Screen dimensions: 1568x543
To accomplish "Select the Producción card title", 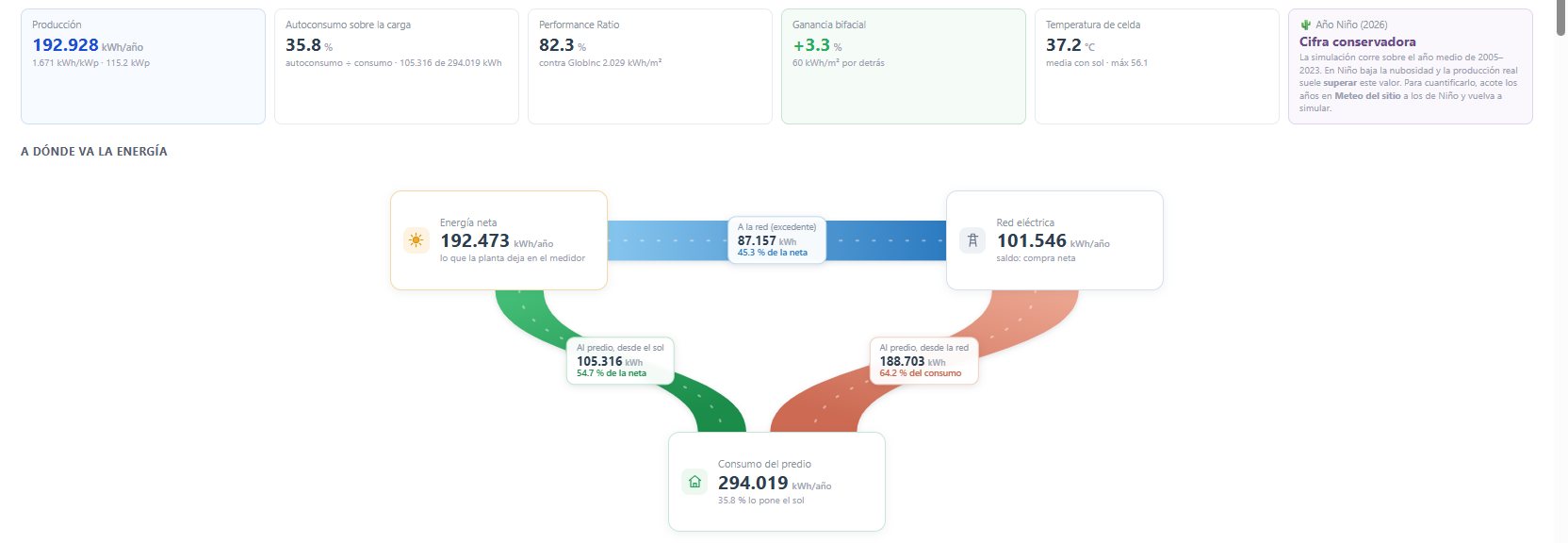I will (57, 25).
